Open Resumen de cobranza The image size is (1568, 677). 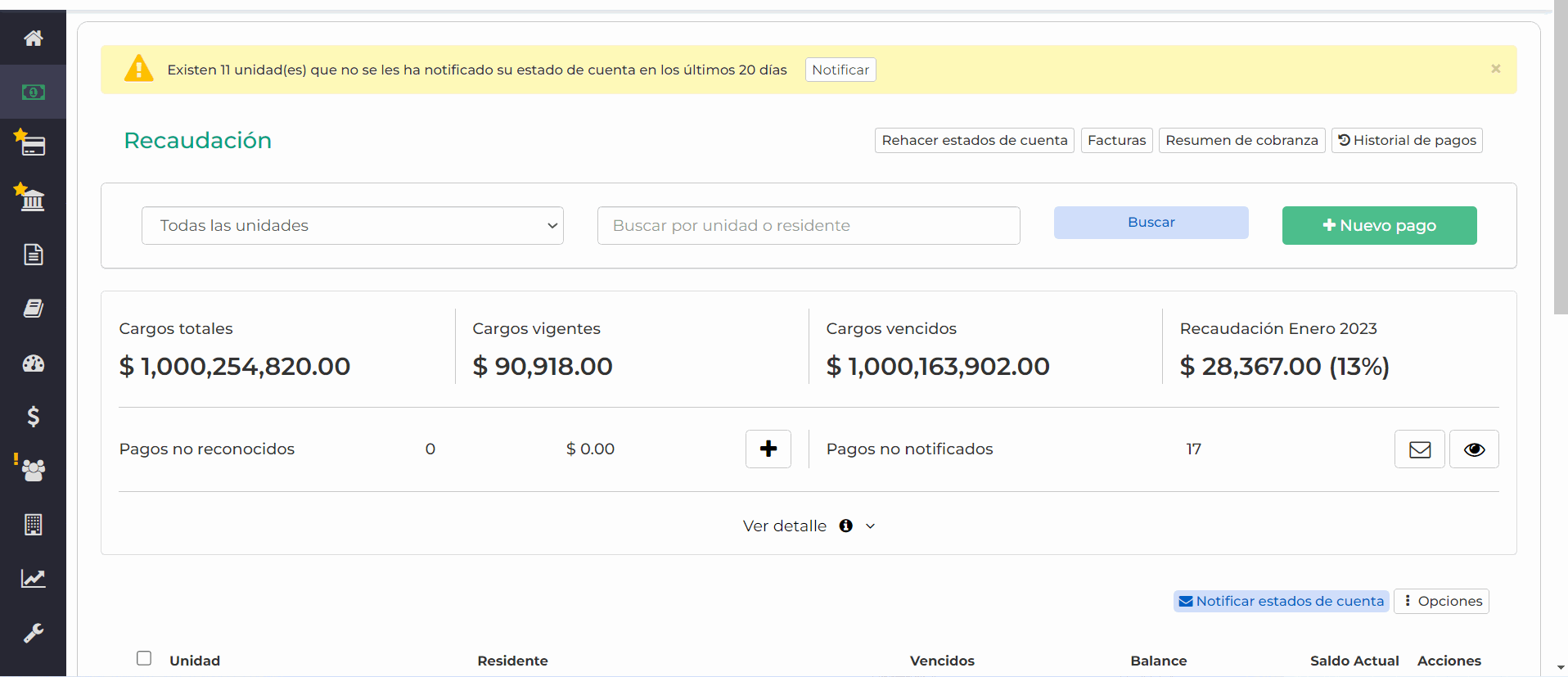[1241, 141]
